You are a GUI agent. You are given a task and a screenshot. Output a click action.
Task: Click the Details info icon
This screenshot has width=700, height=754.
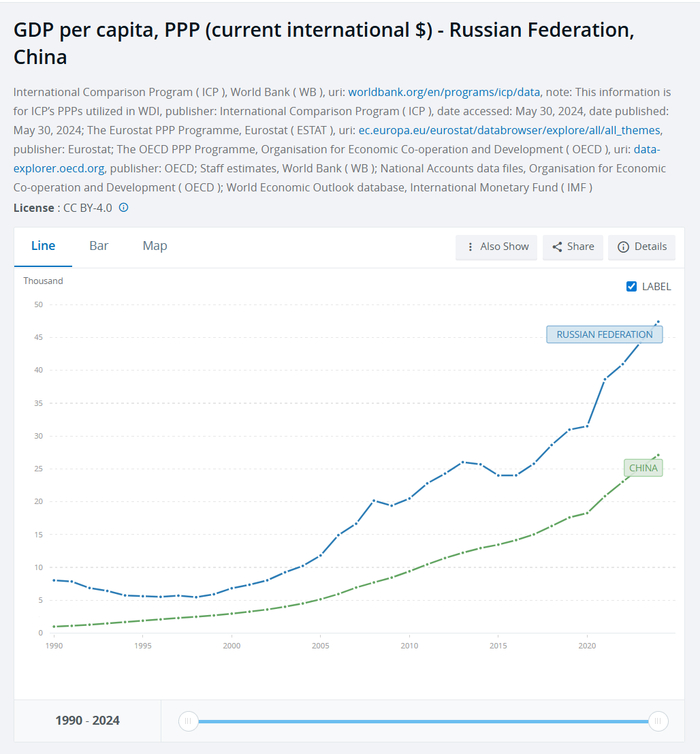click(x=623, y=247)
